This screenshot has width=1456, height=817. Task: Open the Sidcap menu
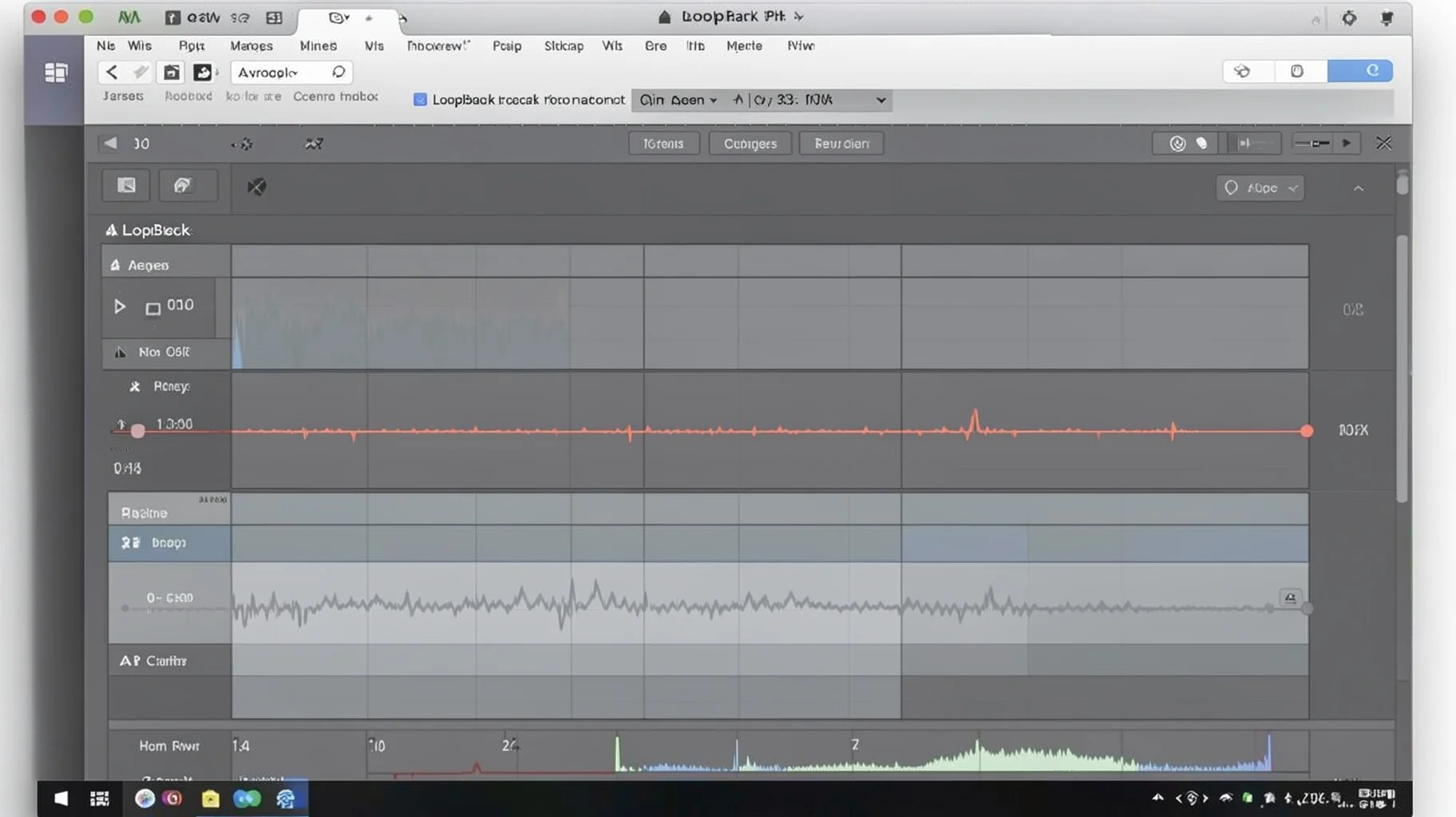564,45
